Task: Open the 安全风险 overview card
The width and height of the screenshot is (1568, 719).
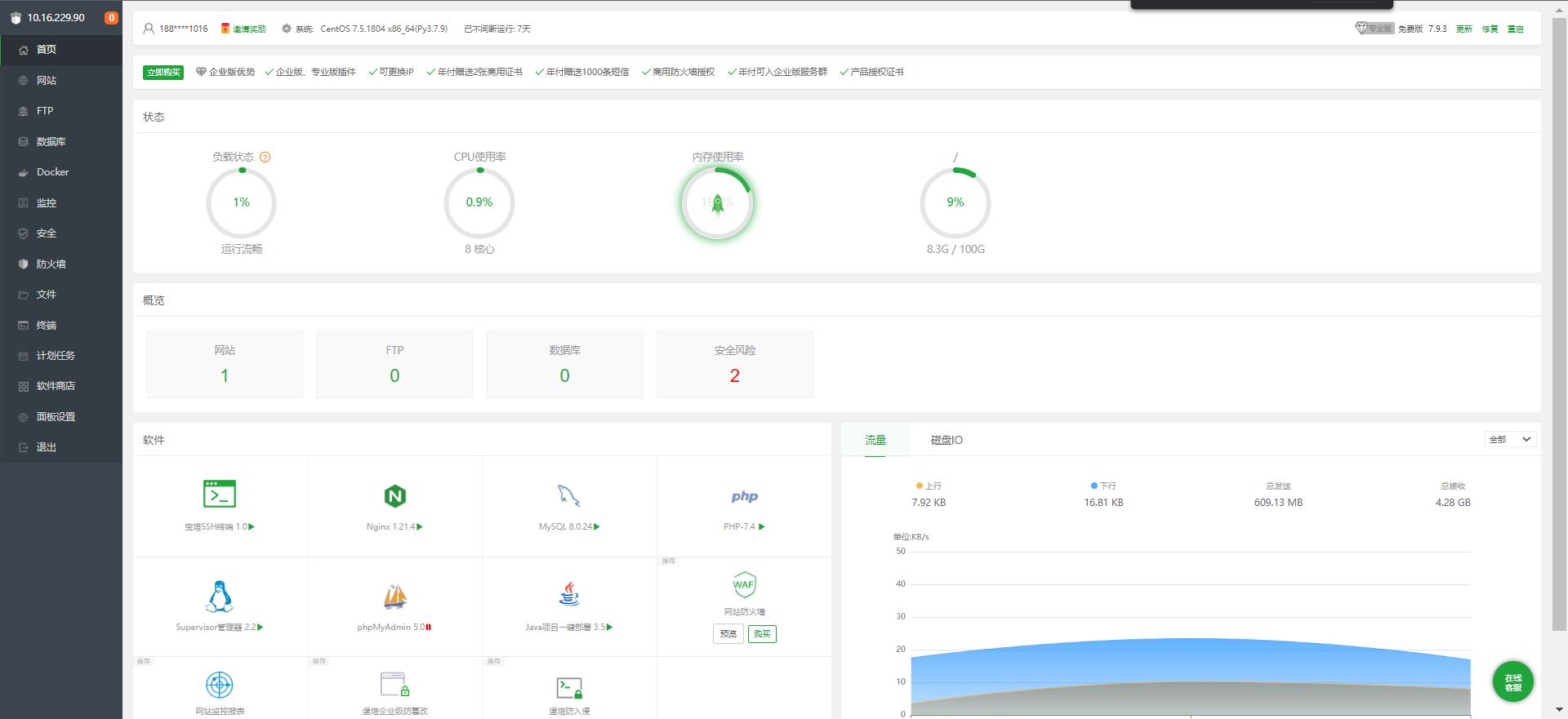Action: 735,364
